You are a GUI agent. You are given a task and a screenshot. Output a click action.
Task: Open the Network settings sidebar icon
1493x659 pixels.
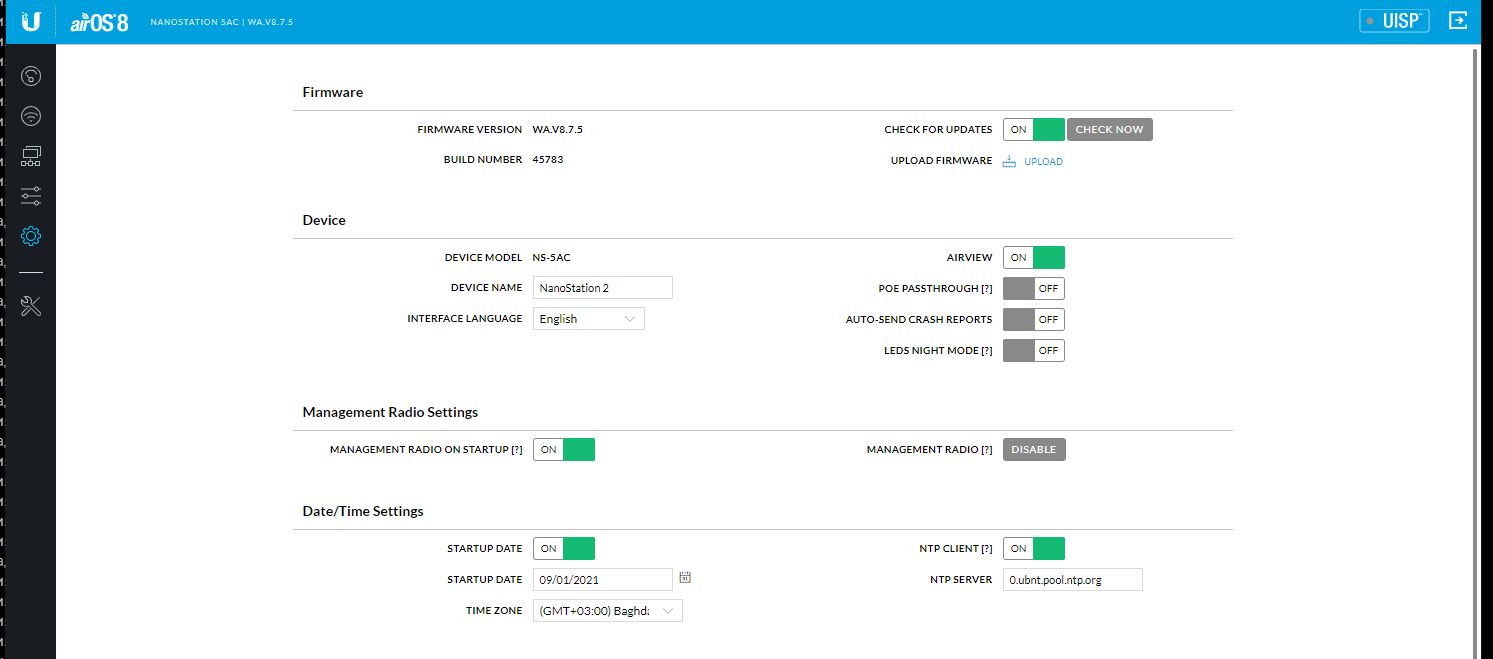(31, 156)
